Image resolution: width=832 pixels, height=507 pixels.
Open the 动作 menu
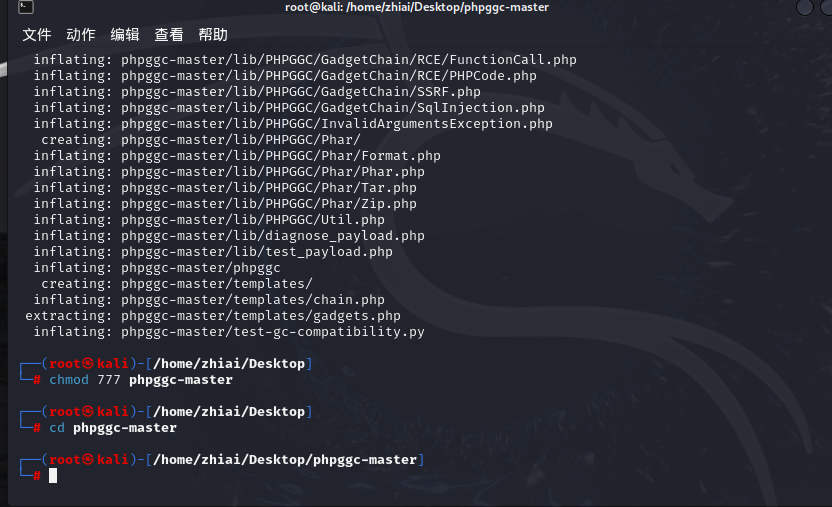point(81,35)
